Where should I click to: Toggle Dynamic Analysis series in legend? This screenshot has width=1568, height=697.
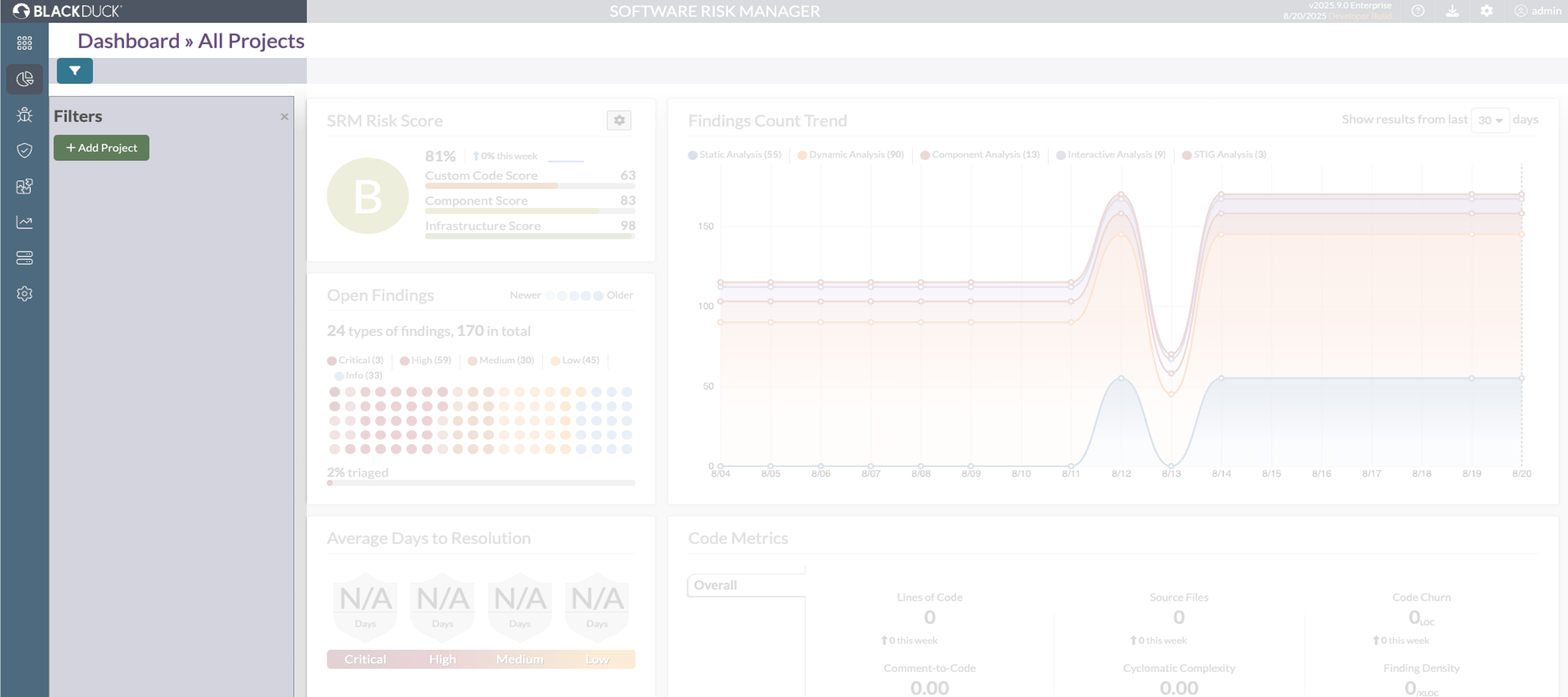tap(850, 155)
